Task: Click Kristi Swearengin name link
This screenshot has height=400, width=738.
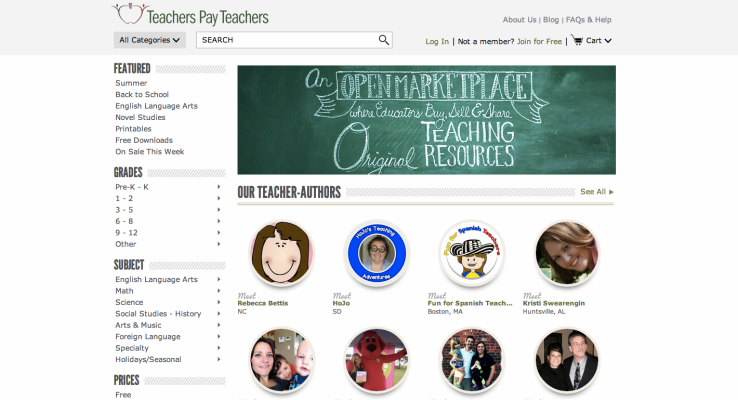Action: (x=554, y=304)
